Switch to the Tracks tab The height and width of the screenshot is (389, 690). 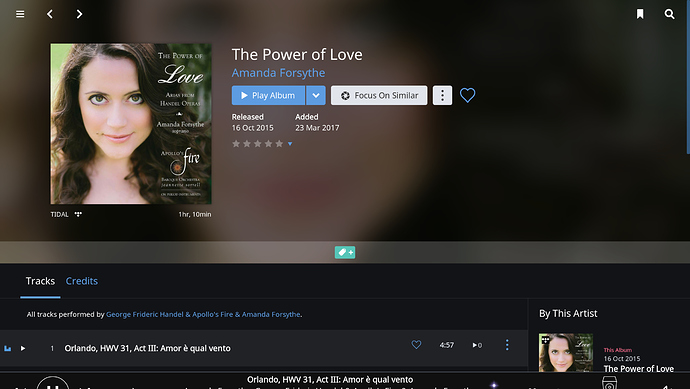tap(40, 281)
